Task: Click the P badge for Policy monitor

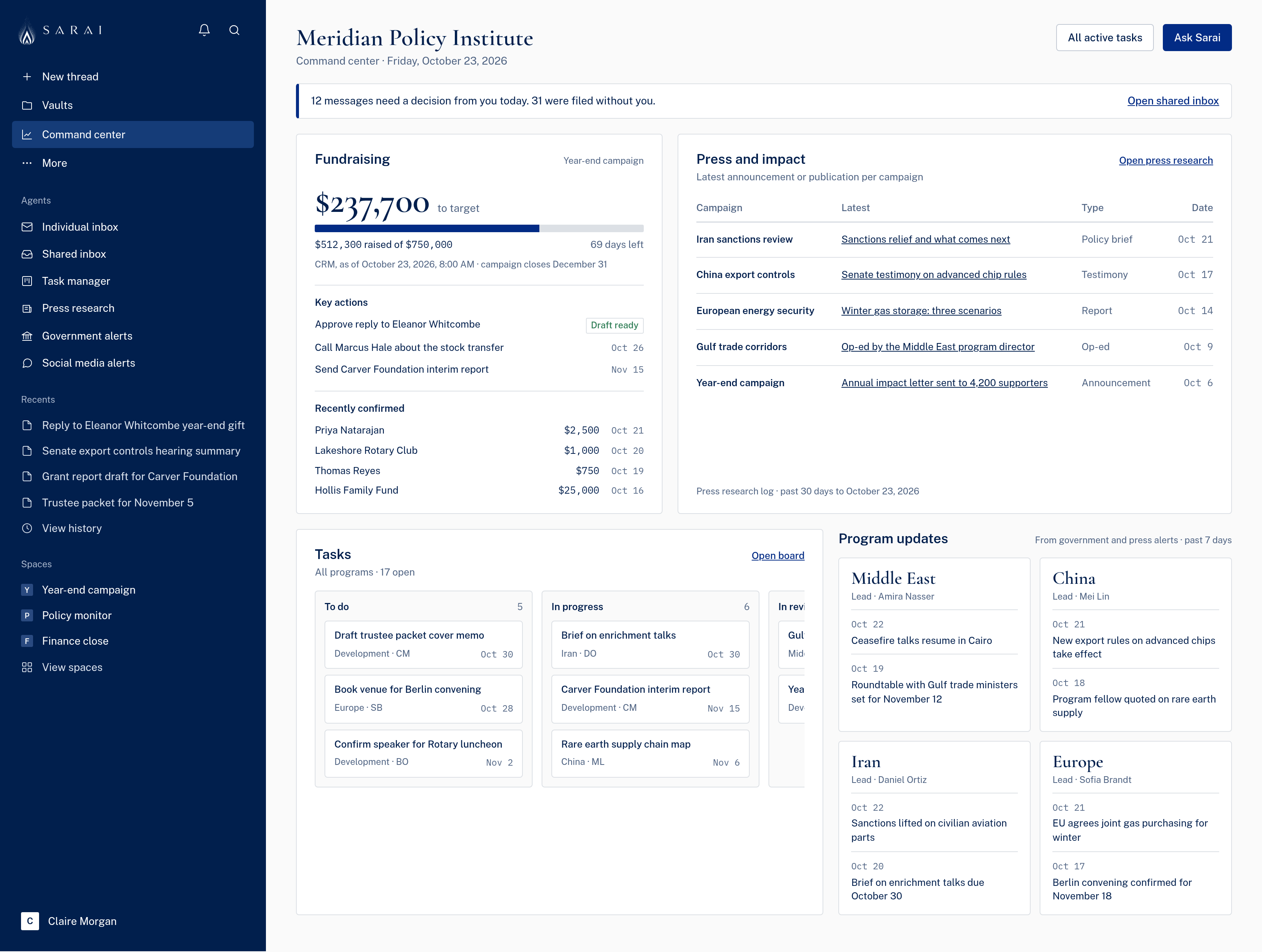Action: pyautogui.click(x=27, y=615)
